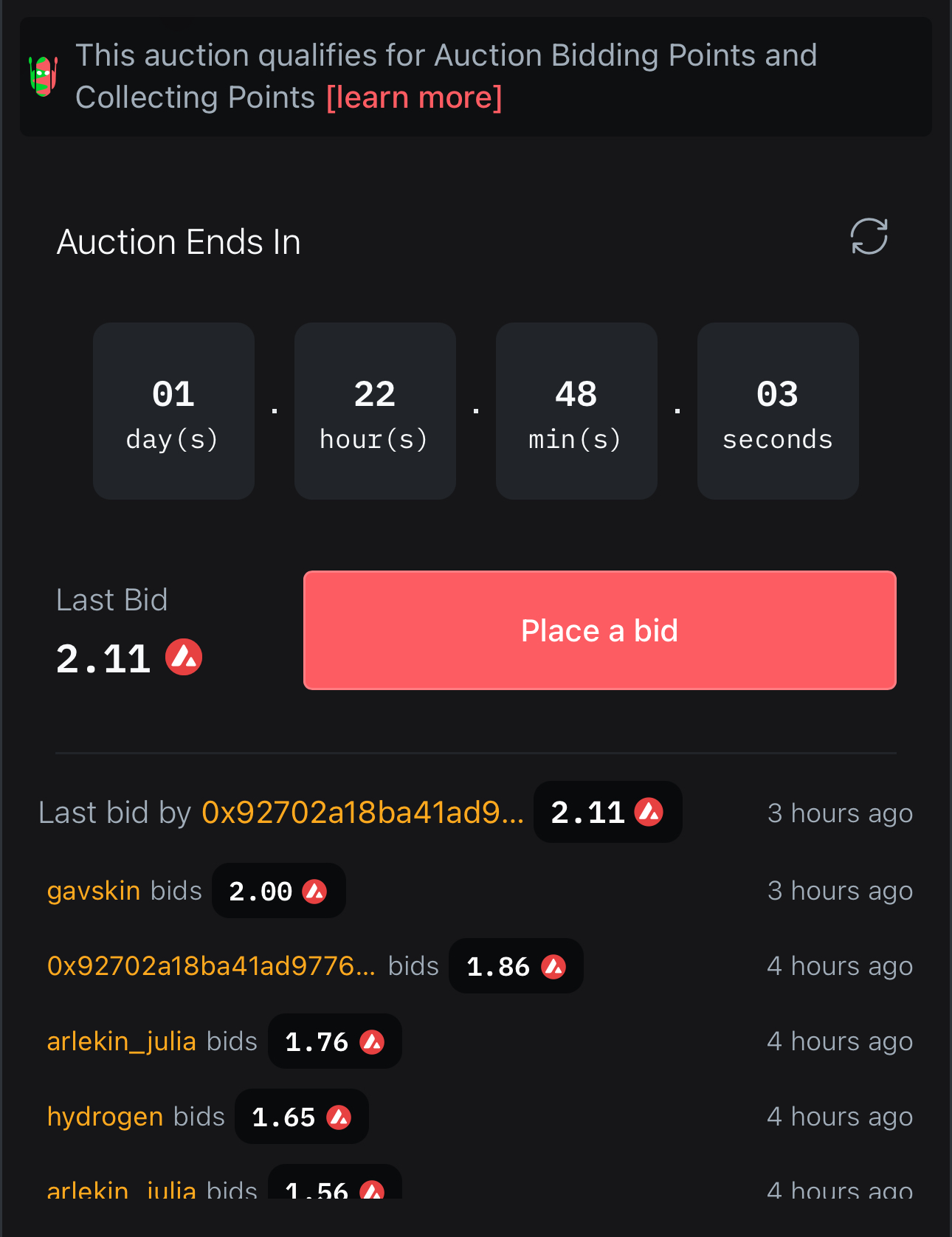952x1237 pixels.
Task: Open arlekin_julia profile on 1.76 bid
Action: tap(122, 1041)
